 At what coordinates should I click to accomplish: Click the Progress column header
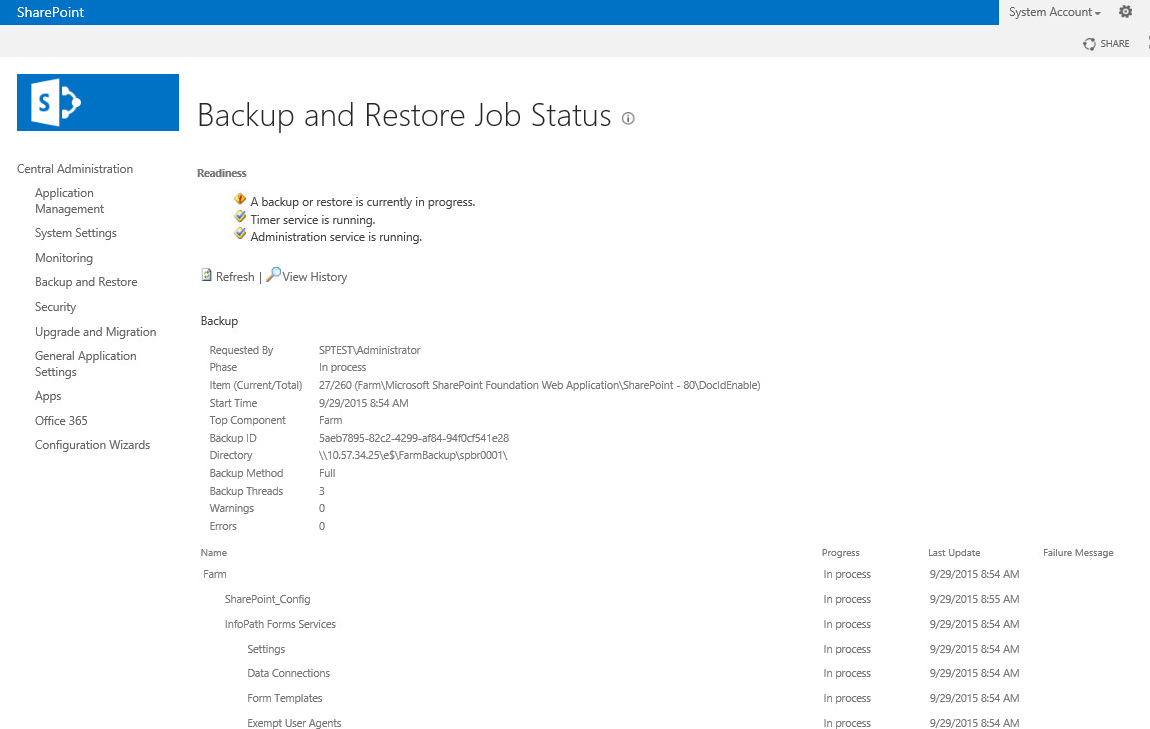tap(840, 552)
